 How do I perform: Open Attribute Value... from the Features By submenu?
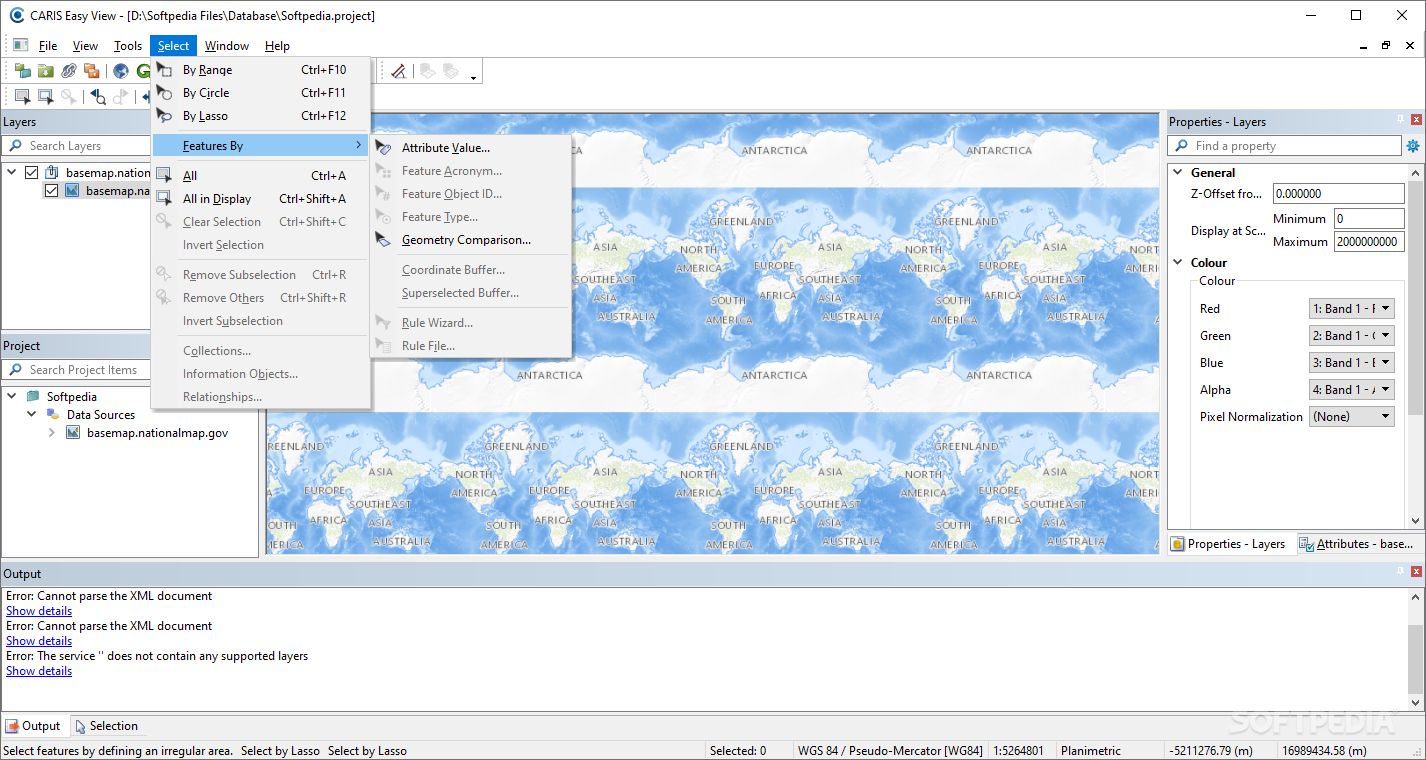(470, 148)
